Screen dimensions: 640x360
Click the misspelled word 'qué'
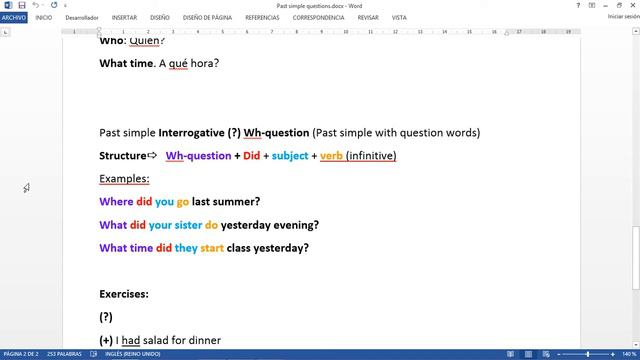(178, 63)
